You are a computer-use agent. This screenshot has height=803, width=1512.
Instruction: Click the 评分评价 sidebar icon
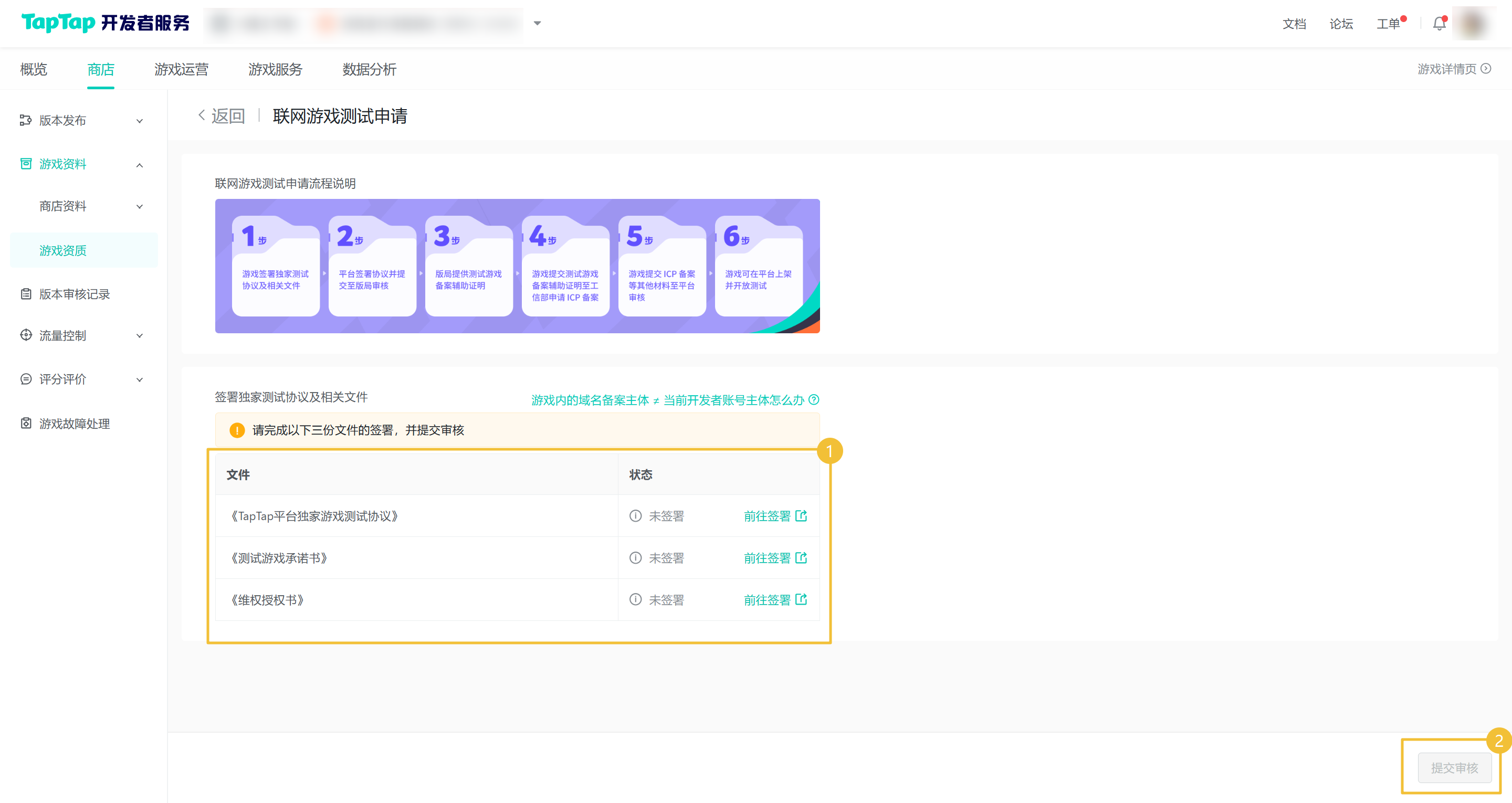[x=26, y=379]
